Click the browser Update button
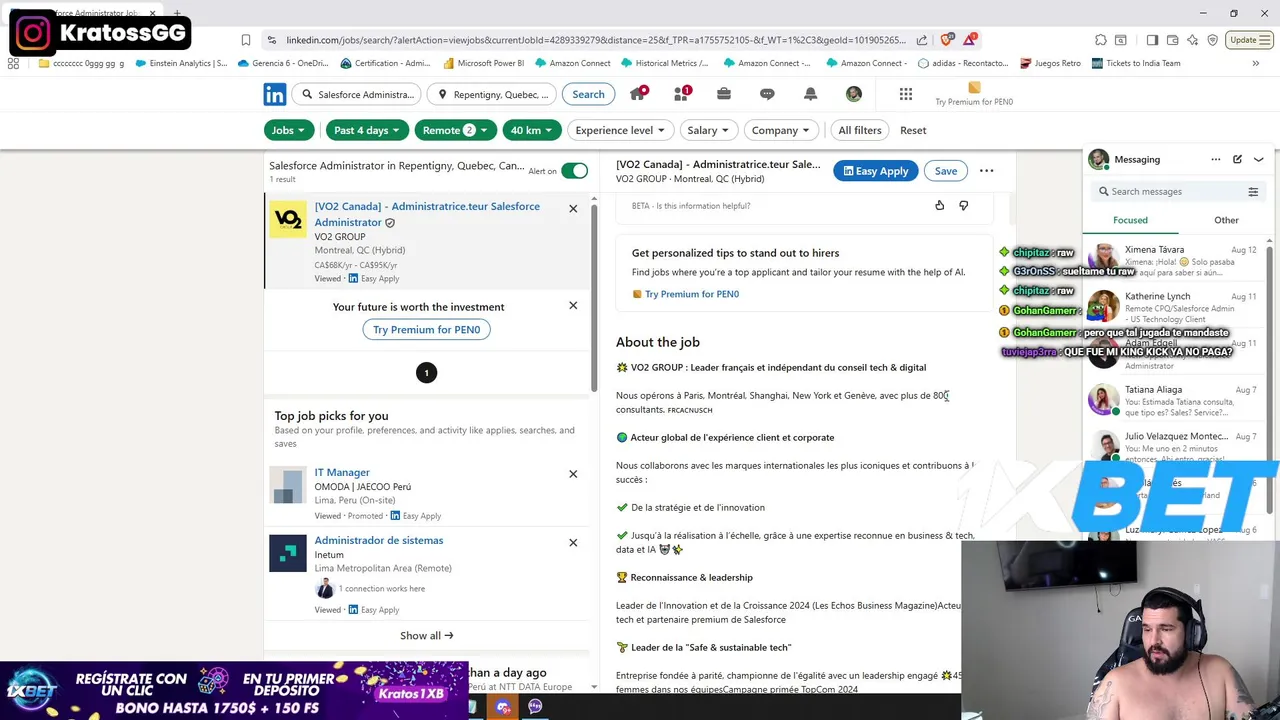1280x720 pixels. click(1248, 40)
